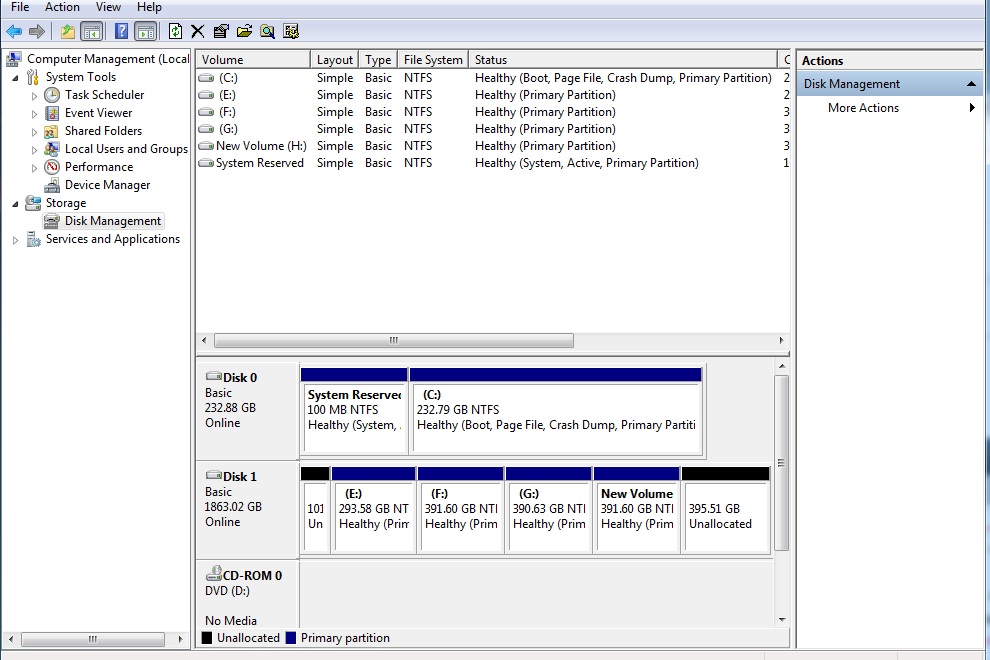
Task: Collapse the Disk Management actions section arrow
Action: pos(971,84)
